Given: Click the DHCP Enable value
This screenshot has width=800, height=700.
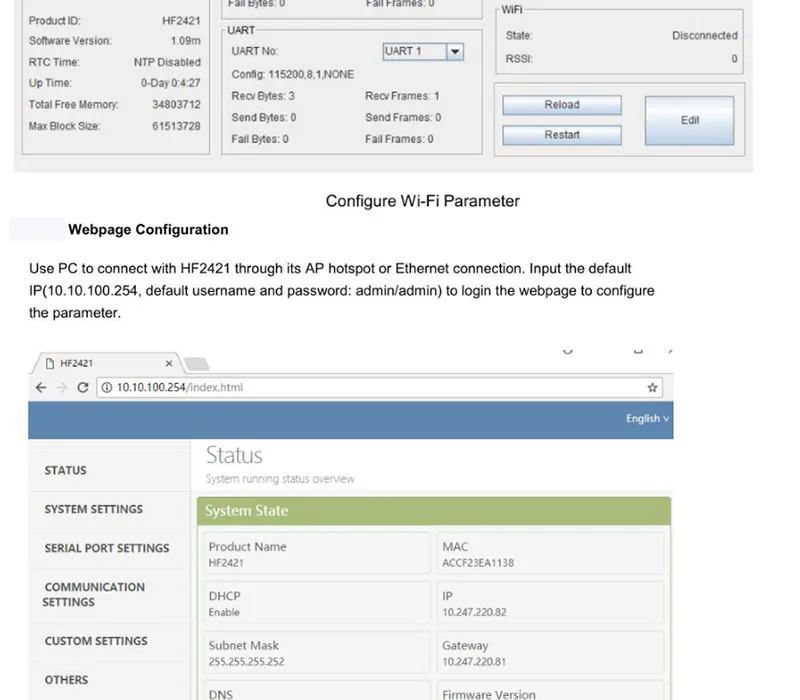Looking at the screenshot, I should pos(224,612).
